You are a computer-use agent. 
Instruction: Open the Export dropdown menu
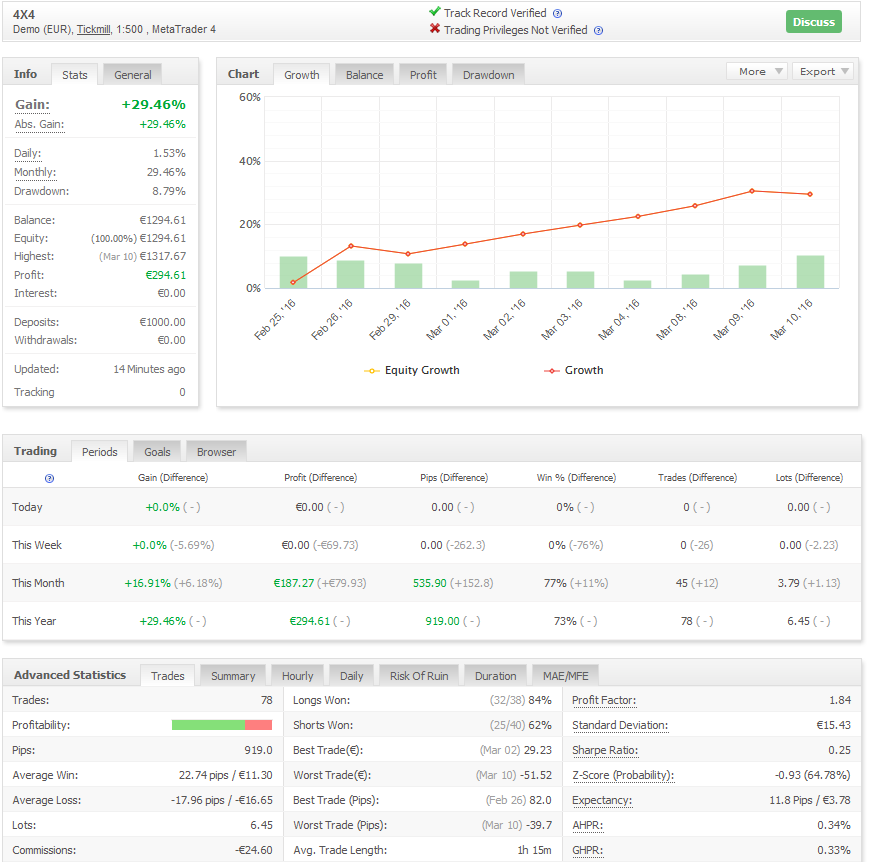click(x=822, y=72)
